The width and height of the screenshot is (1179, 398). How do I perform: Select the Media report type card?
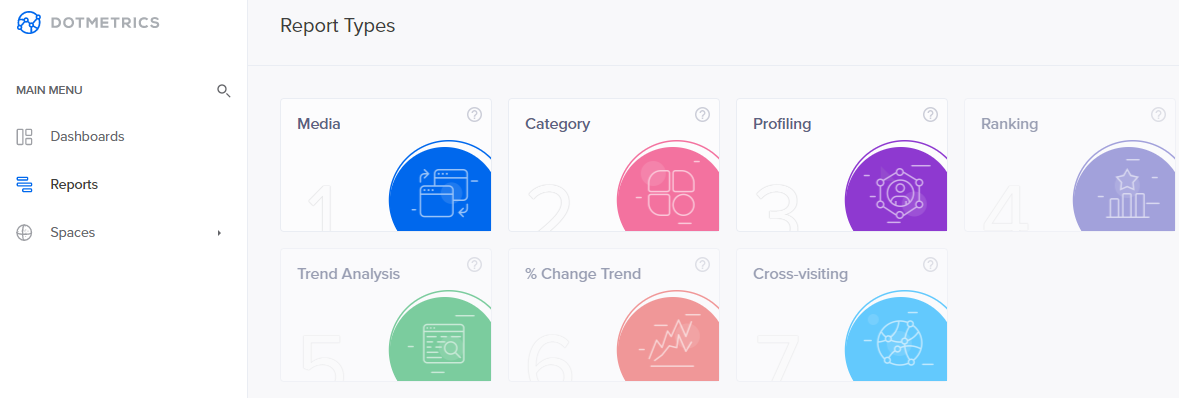[386, 165]
